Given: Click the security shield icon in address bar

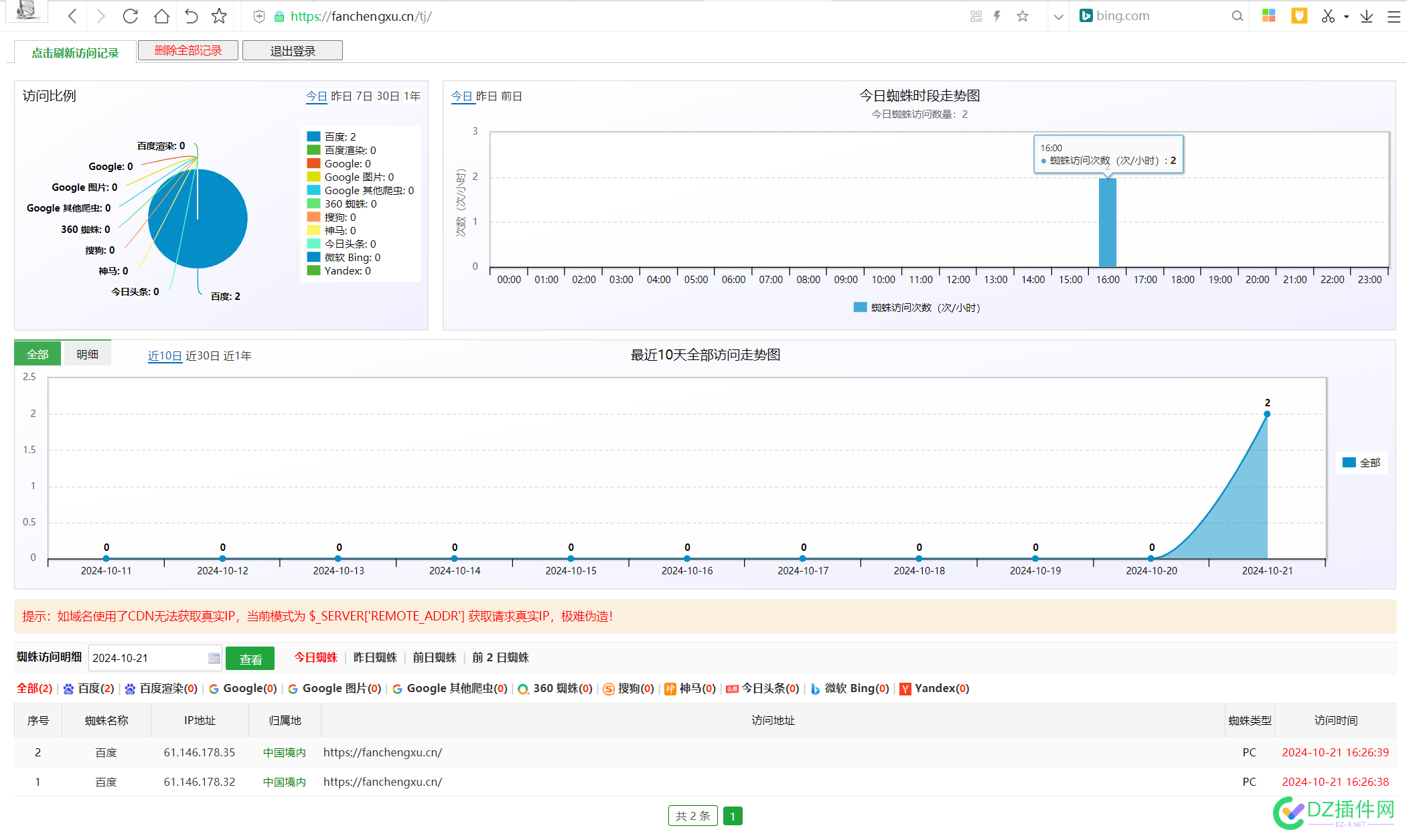Looking at the screenshot, I should [x=259, y=17].
